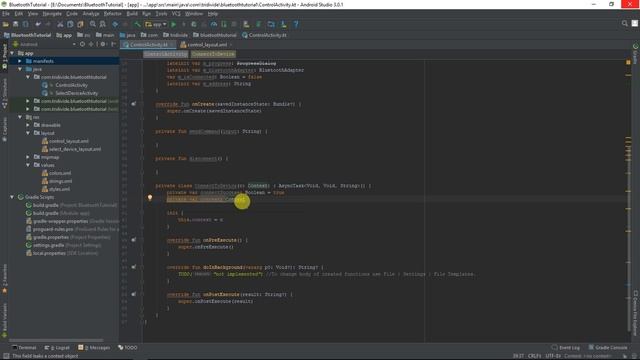Click the Search Everywhere magnifier icon
Image resolution: width=640 pixels, height=360 pixels.
tap(624, 24)
